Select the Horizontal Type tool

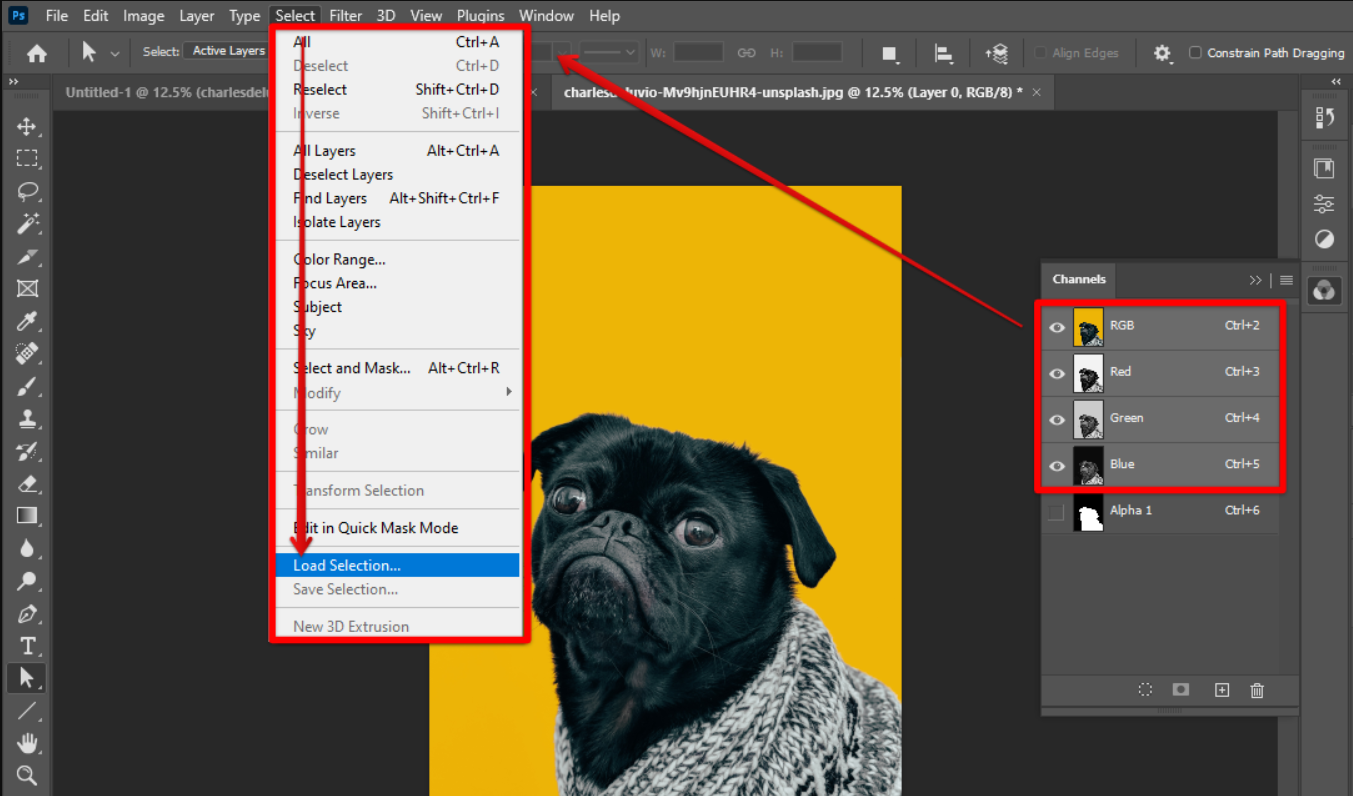[26, 645]
